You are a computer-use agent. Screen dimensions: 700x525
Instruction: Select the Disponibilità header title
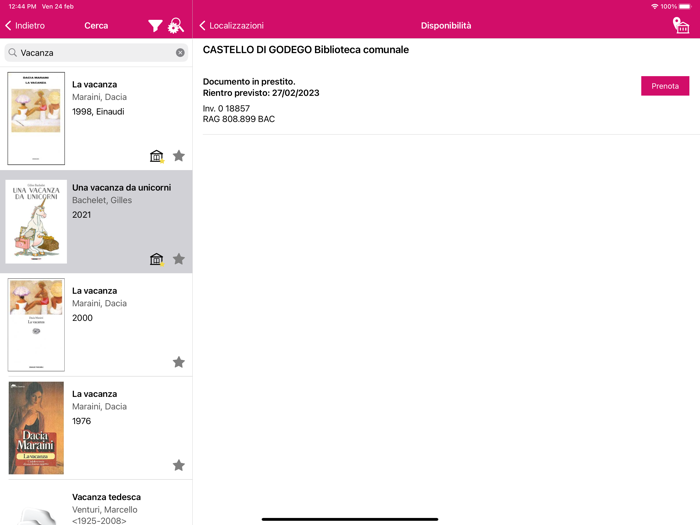[x=446, y=25]
